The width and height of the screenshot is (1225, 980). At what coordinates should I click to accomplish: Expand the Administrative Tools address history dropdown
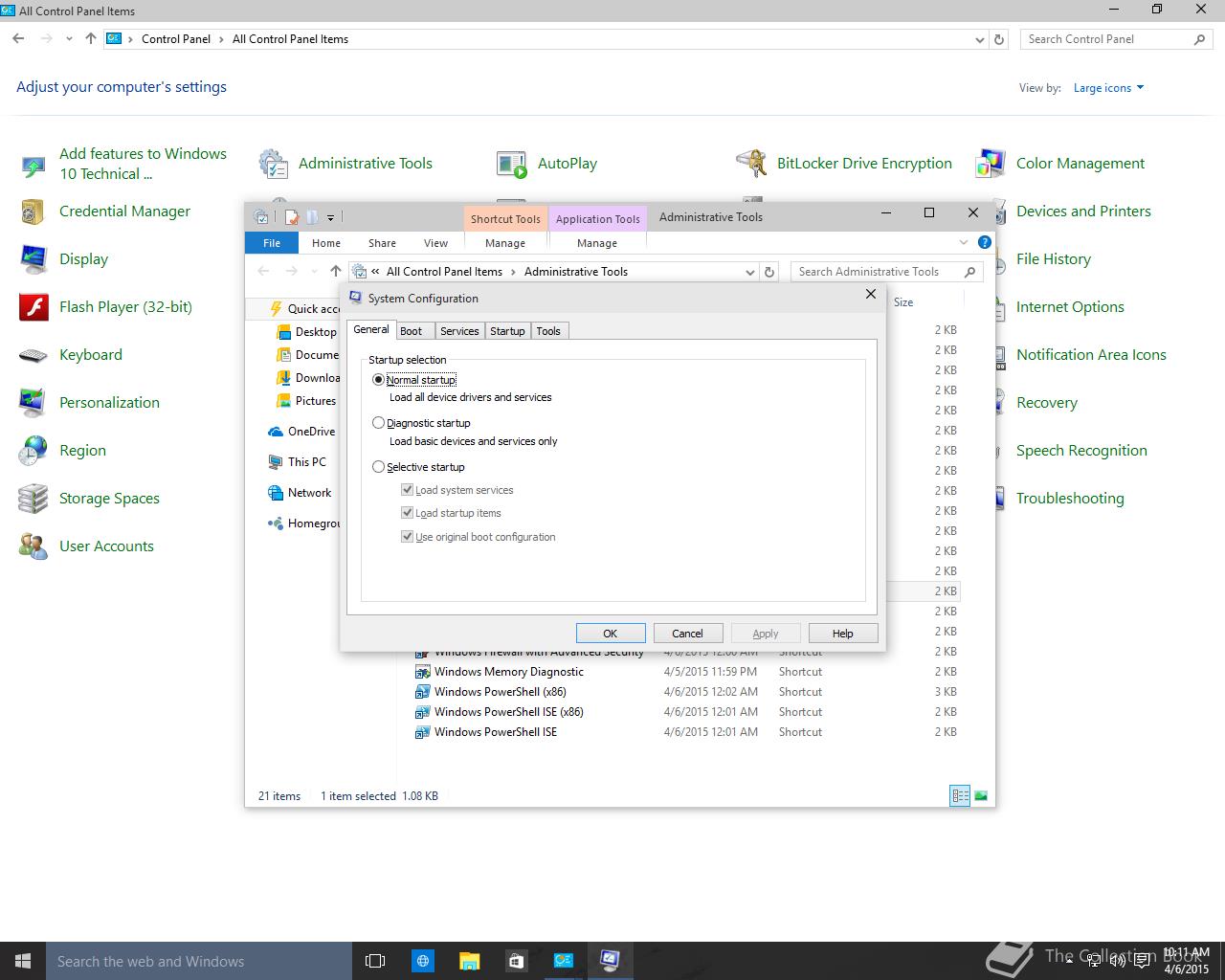pyautogui.click(x=750, y=272)
